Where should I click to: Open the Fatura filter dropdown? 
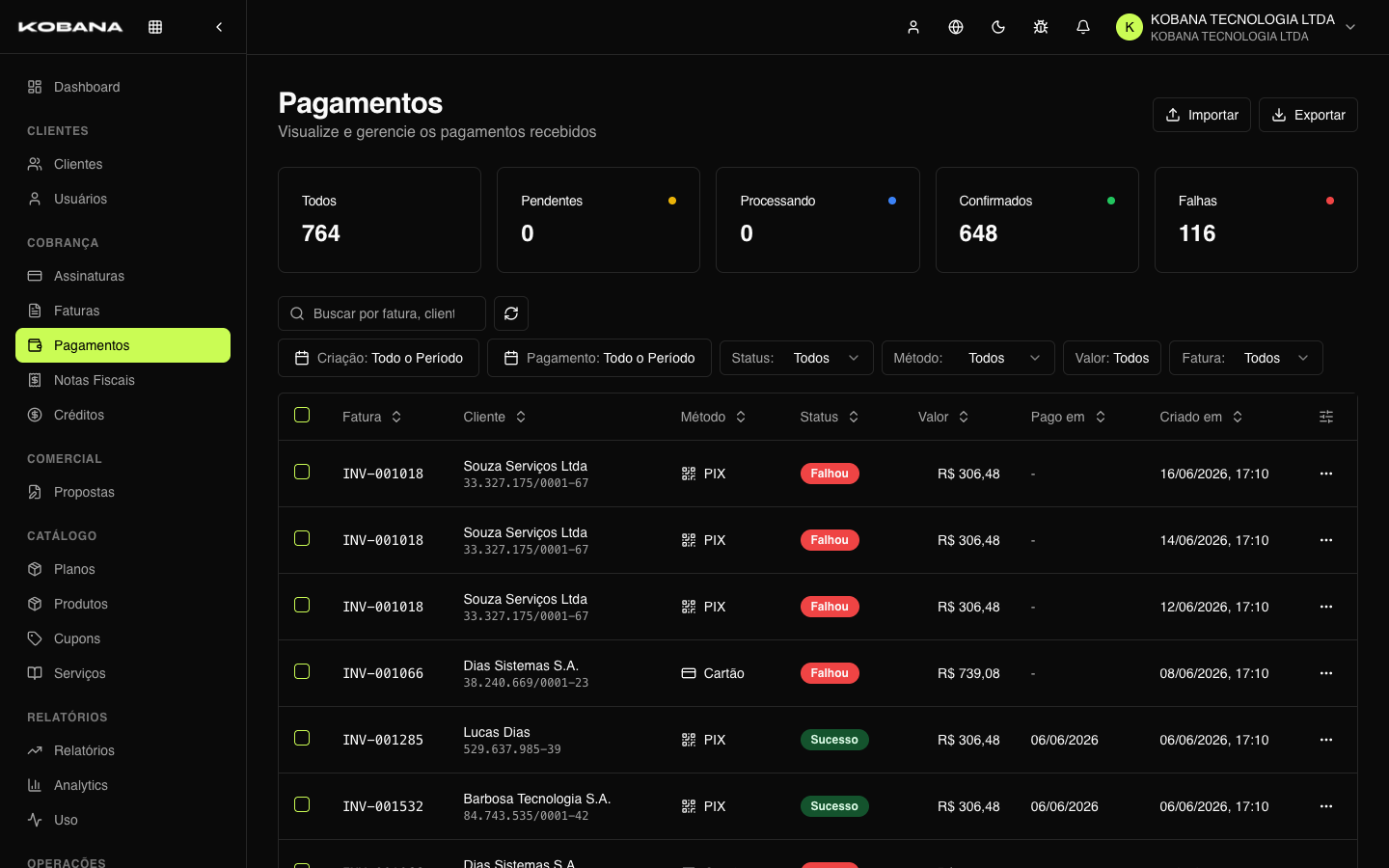(1246, 358)
